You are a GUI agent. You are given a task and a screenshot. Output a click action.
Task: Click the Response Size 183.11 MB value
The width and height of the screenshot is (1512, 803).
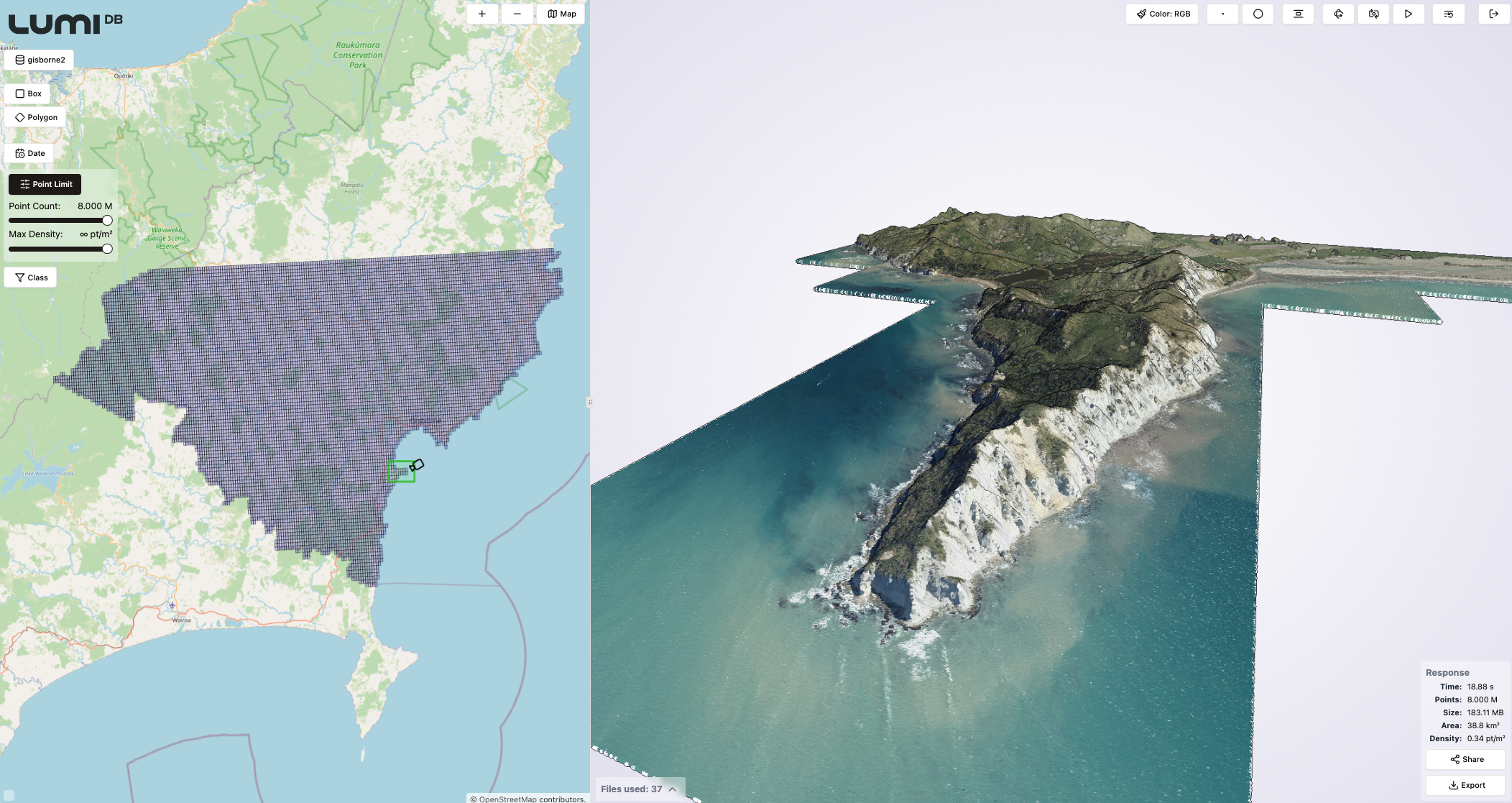(1485, 712)
